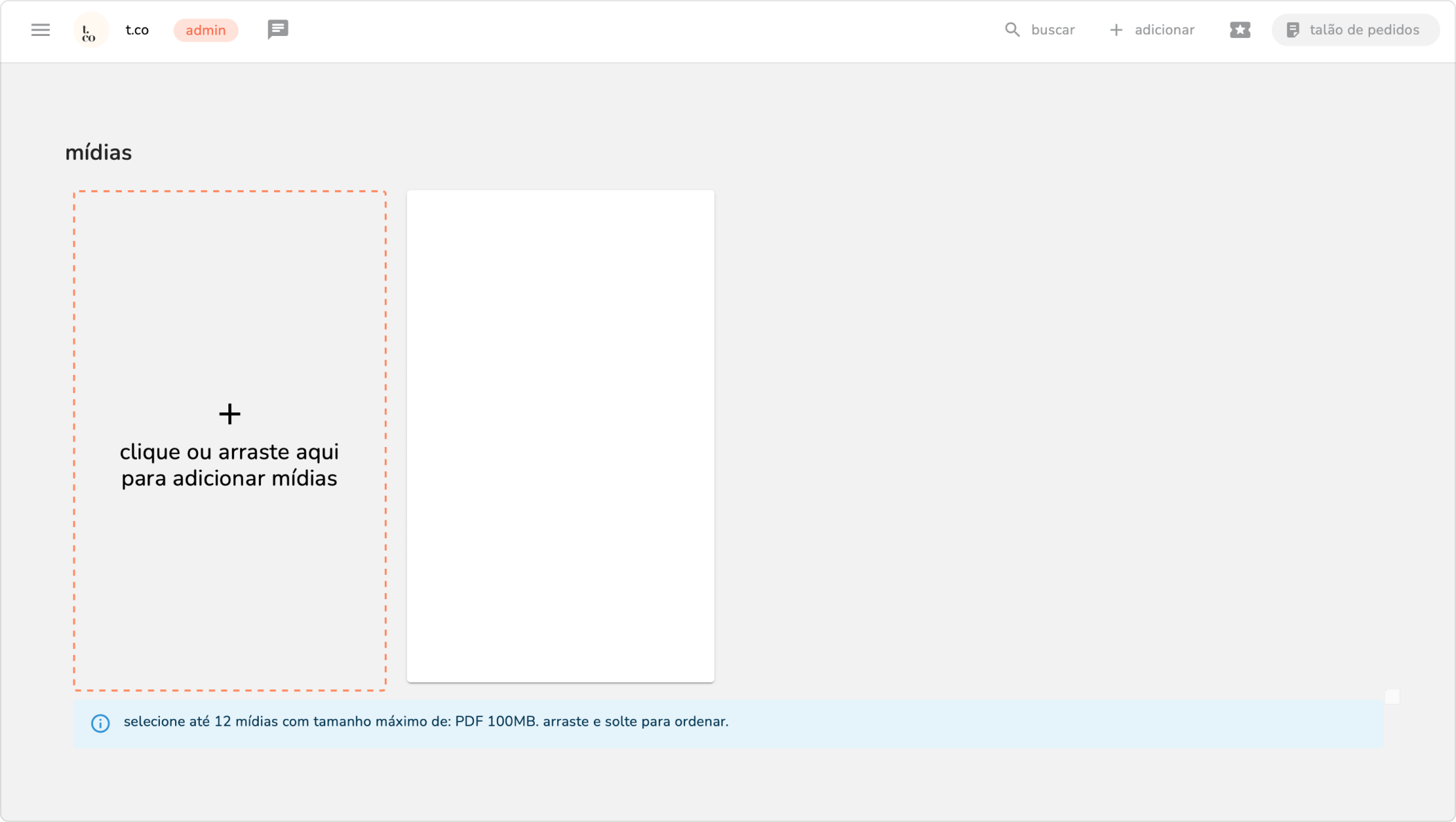Open the starred ticket icon
1456x822 pixels.
tap(1239, 30)
